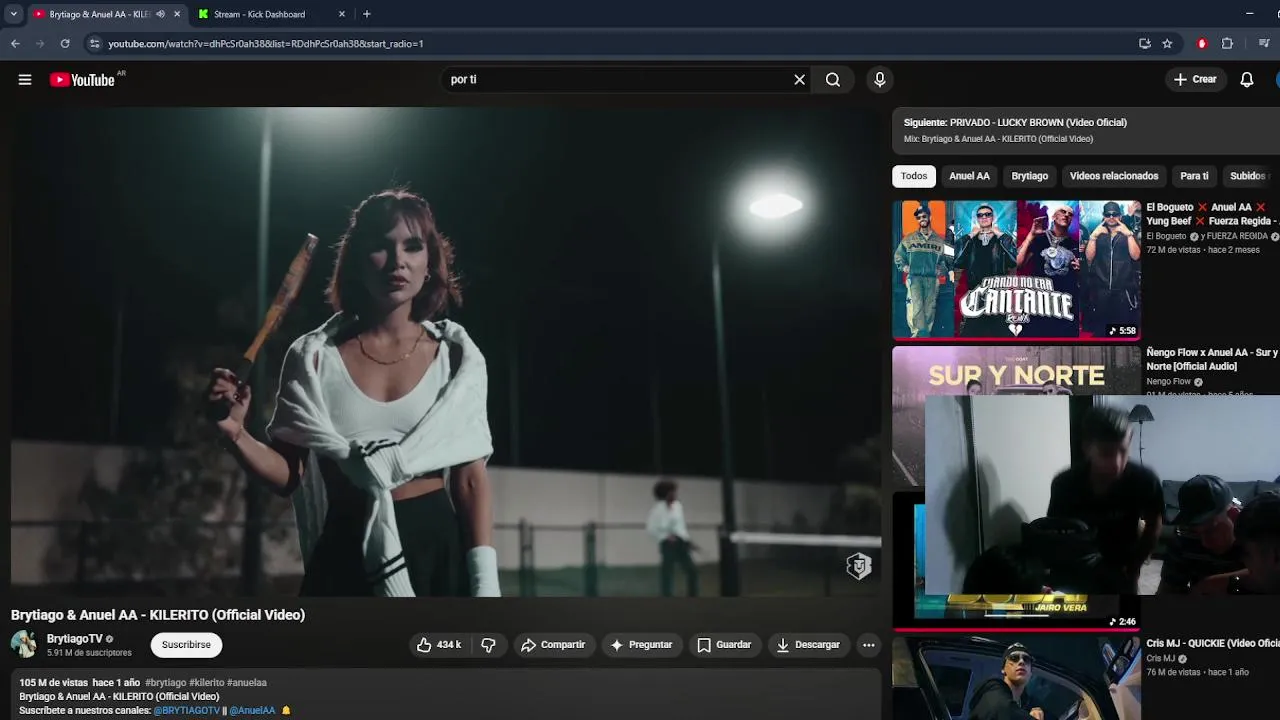Select the Brytiago filter chip

(1030, 176)
